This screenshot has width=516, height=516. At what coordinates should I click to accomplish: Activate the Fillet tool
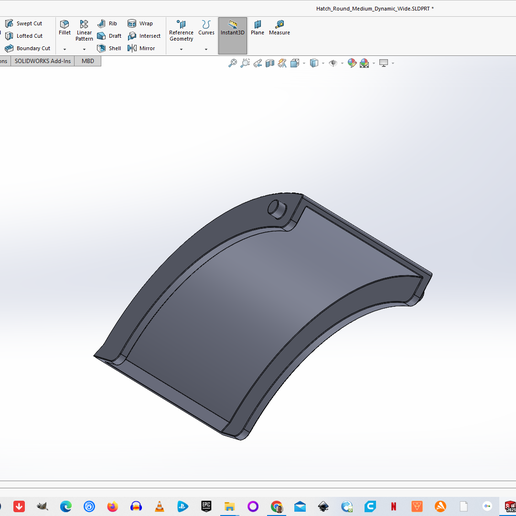(x=65, y=27)
